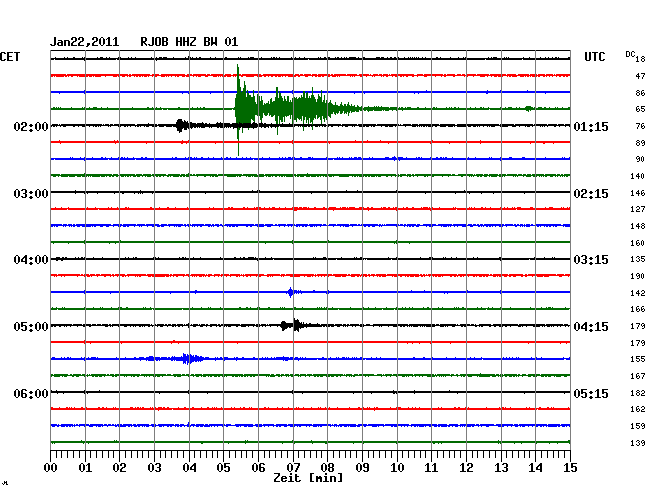This screenshot has height=494, width=650.
Task: Click the 12 minute axis label
Action: (x=466, y=468)
